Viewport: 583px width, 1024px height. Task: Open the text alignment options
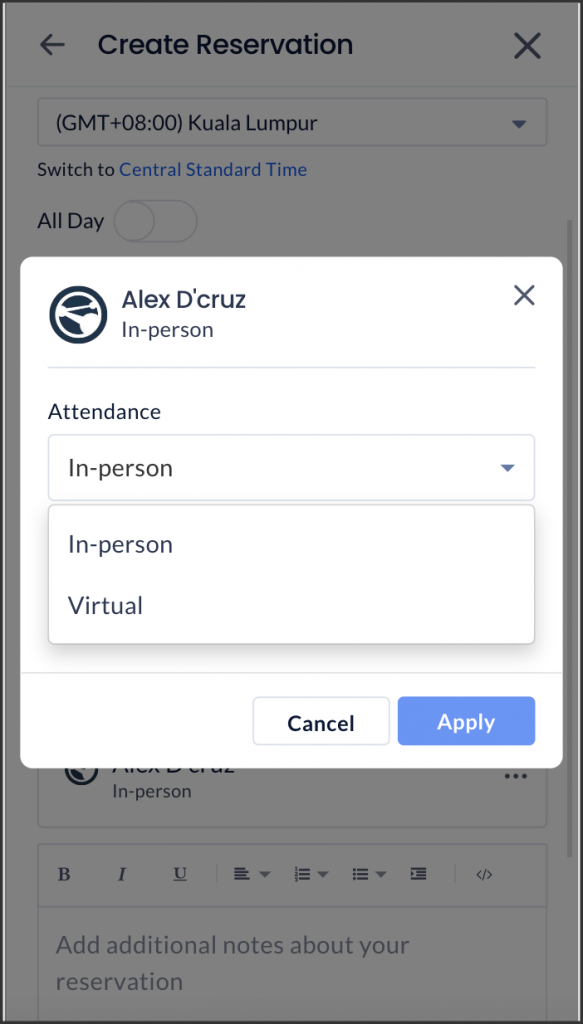252,874
